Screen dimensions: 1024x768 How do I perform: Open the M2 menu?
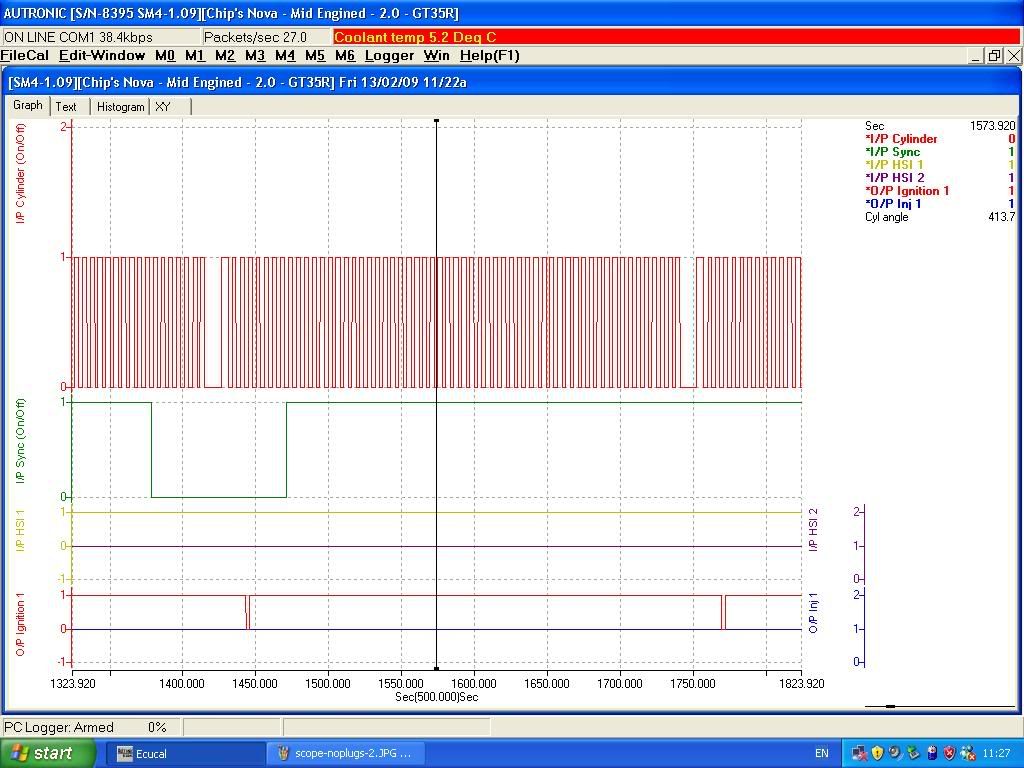(225, 56)
